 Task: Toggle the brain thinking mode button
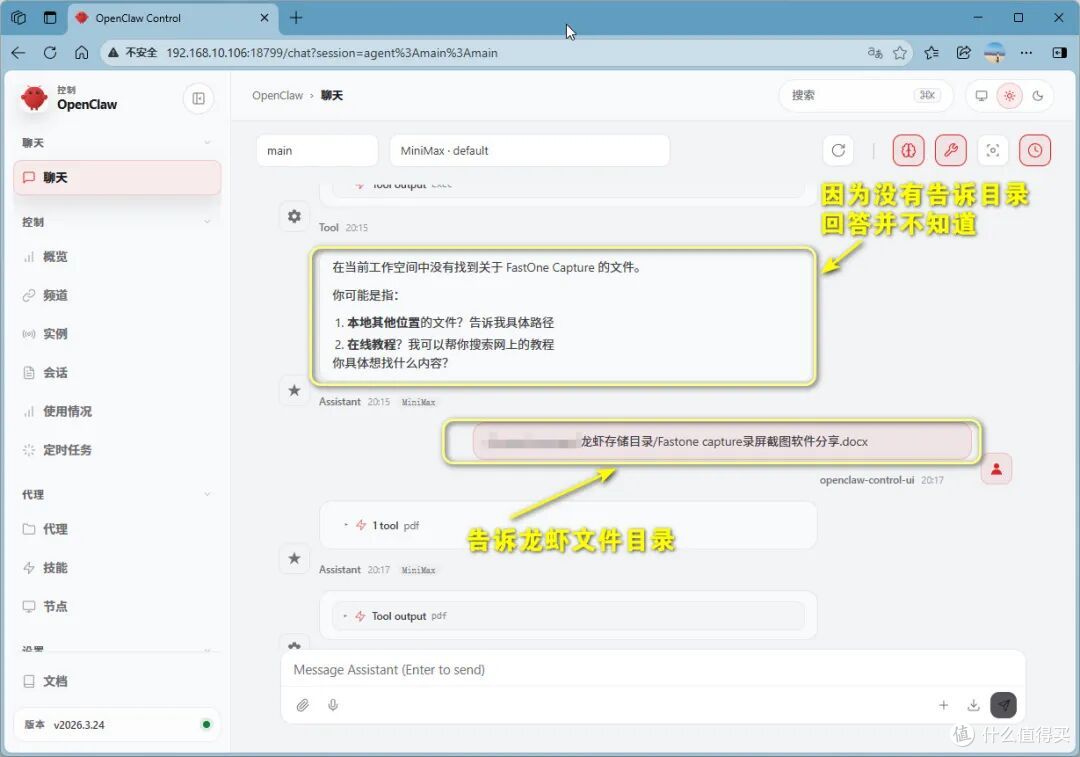908,150
